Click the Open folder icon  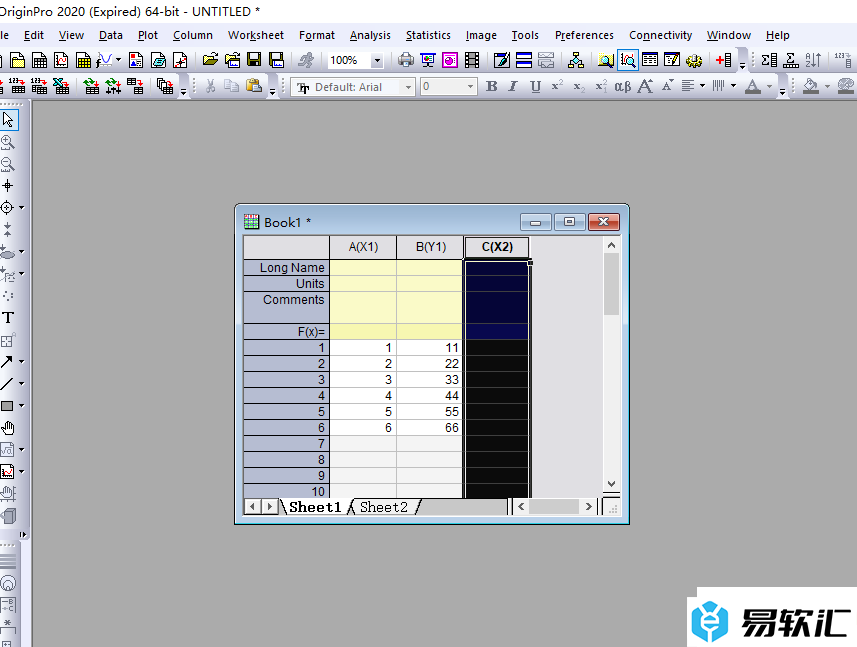[210, 60]
